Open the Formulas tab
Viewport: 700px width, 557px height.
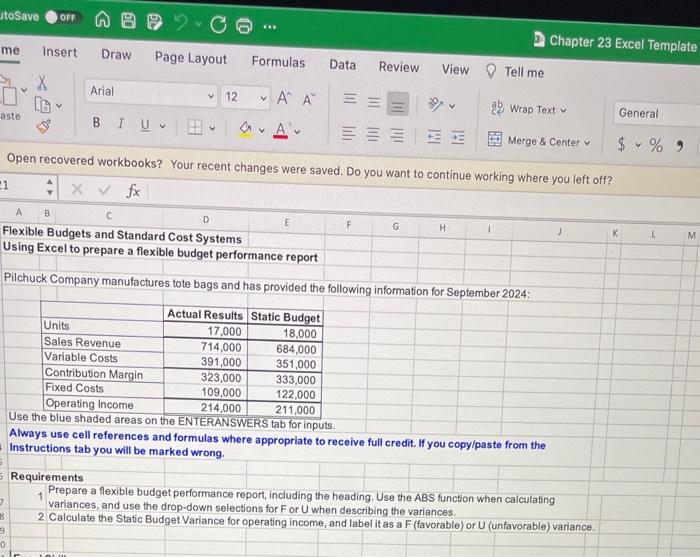(278, 62)
